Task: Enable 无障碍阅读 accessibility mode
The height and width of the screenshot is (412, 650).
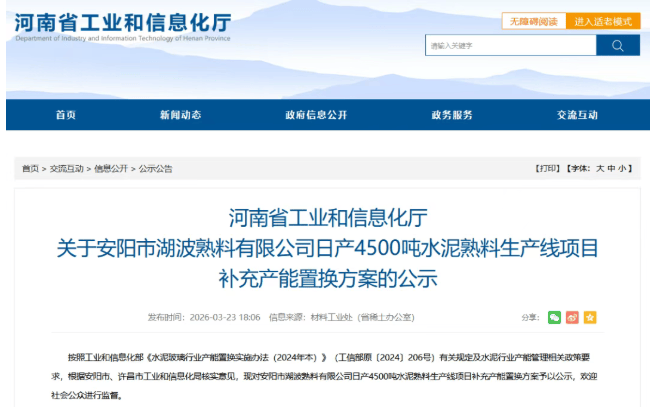Action: pyautogui.click(x=533, y=21)
